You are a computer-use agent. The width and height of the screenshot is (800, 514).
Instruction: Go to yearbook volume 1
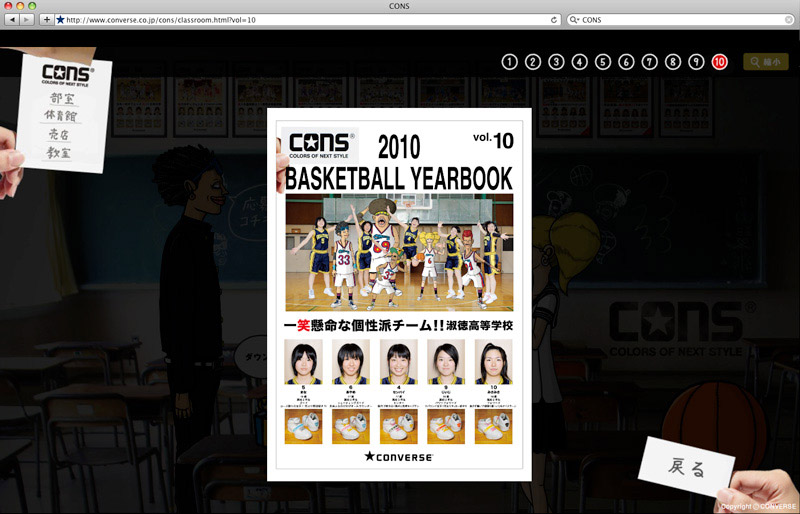pyautogui.click(x=510, y=62)
